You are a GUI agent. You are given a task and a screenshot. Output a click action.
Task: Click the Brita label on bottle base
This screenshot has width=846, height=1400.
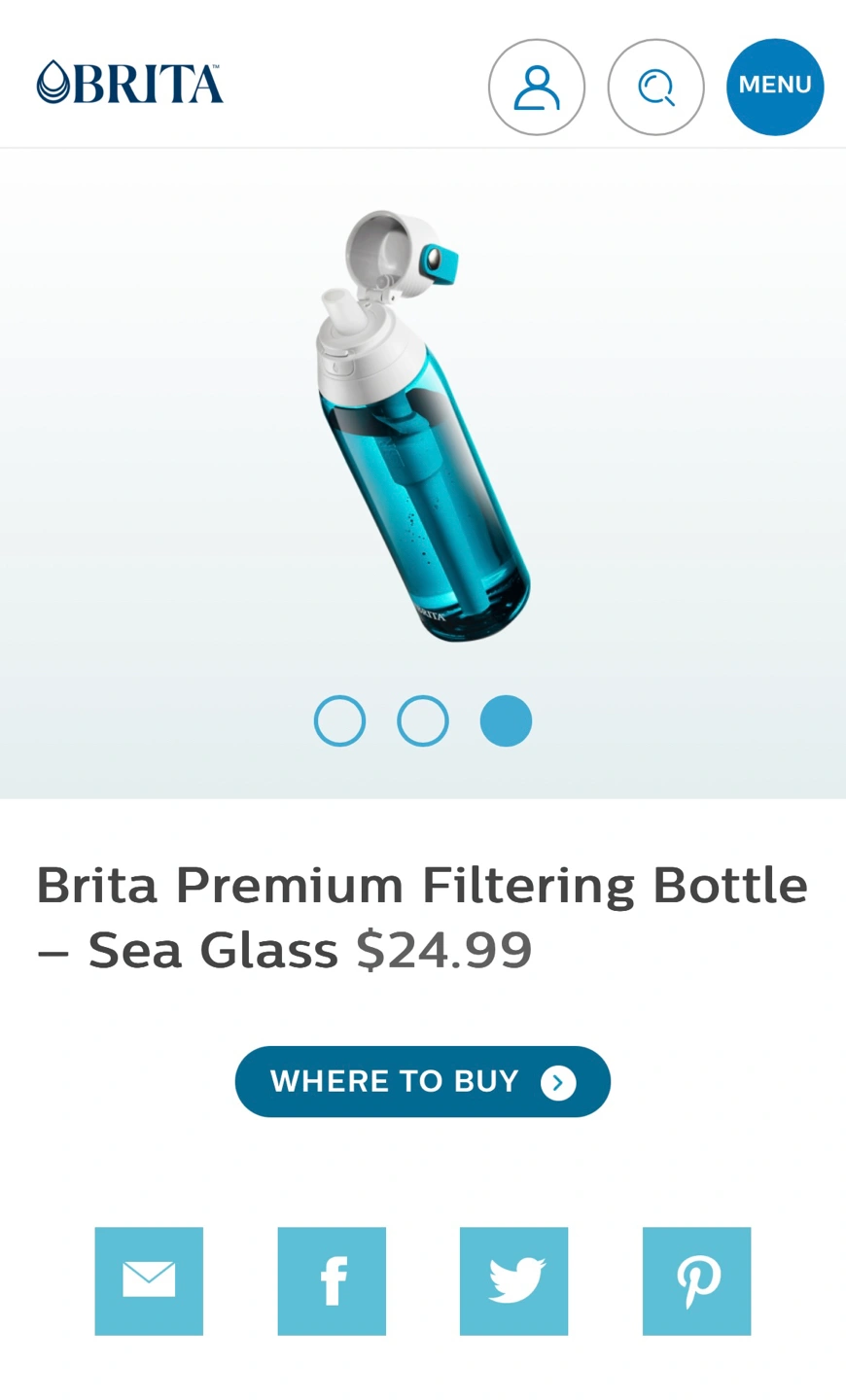(x=431, y=614)
